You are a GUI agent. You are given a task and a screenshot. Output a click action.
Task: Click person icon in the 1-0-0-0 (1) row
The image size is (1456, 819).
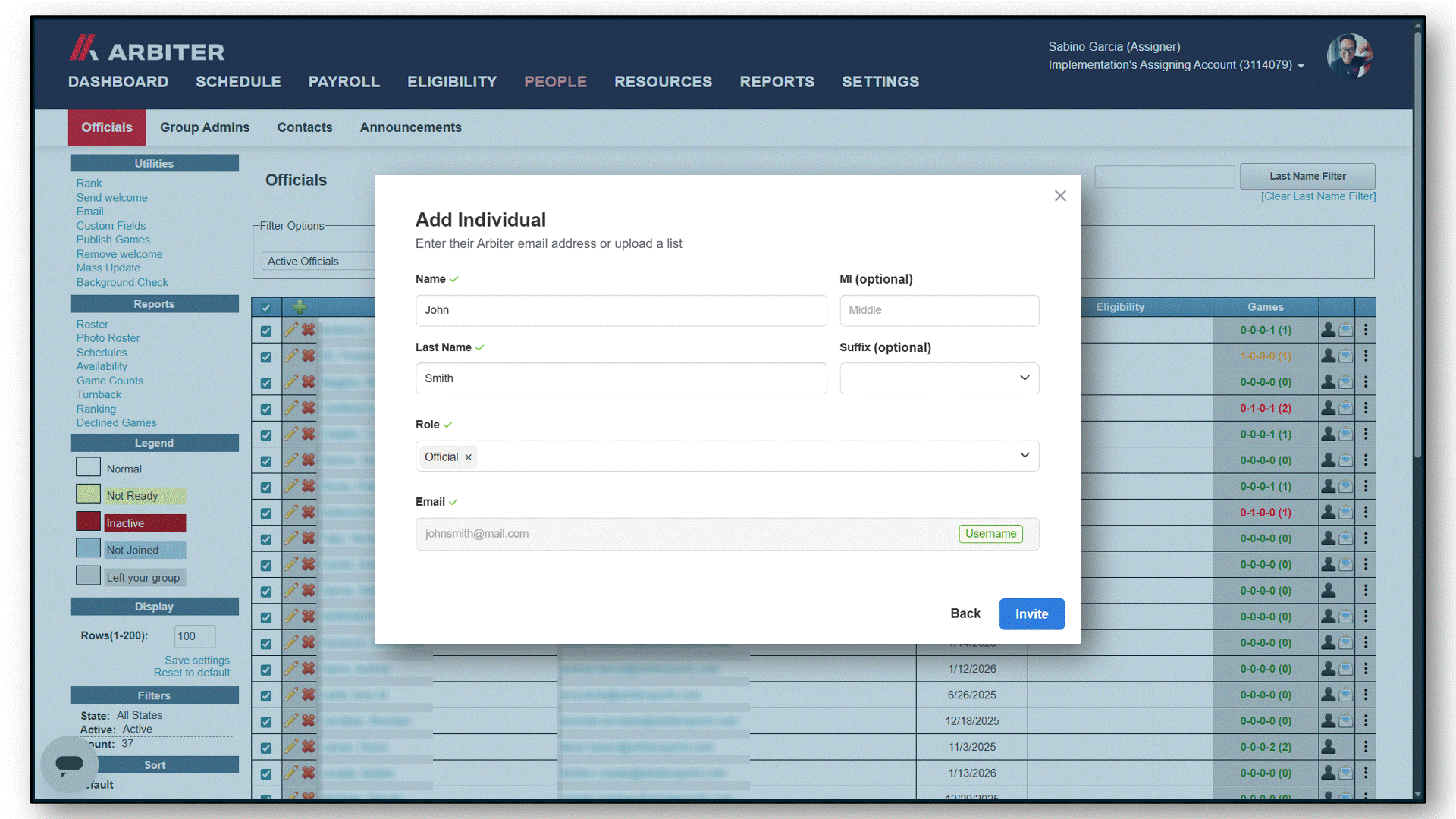[1329, 356]
